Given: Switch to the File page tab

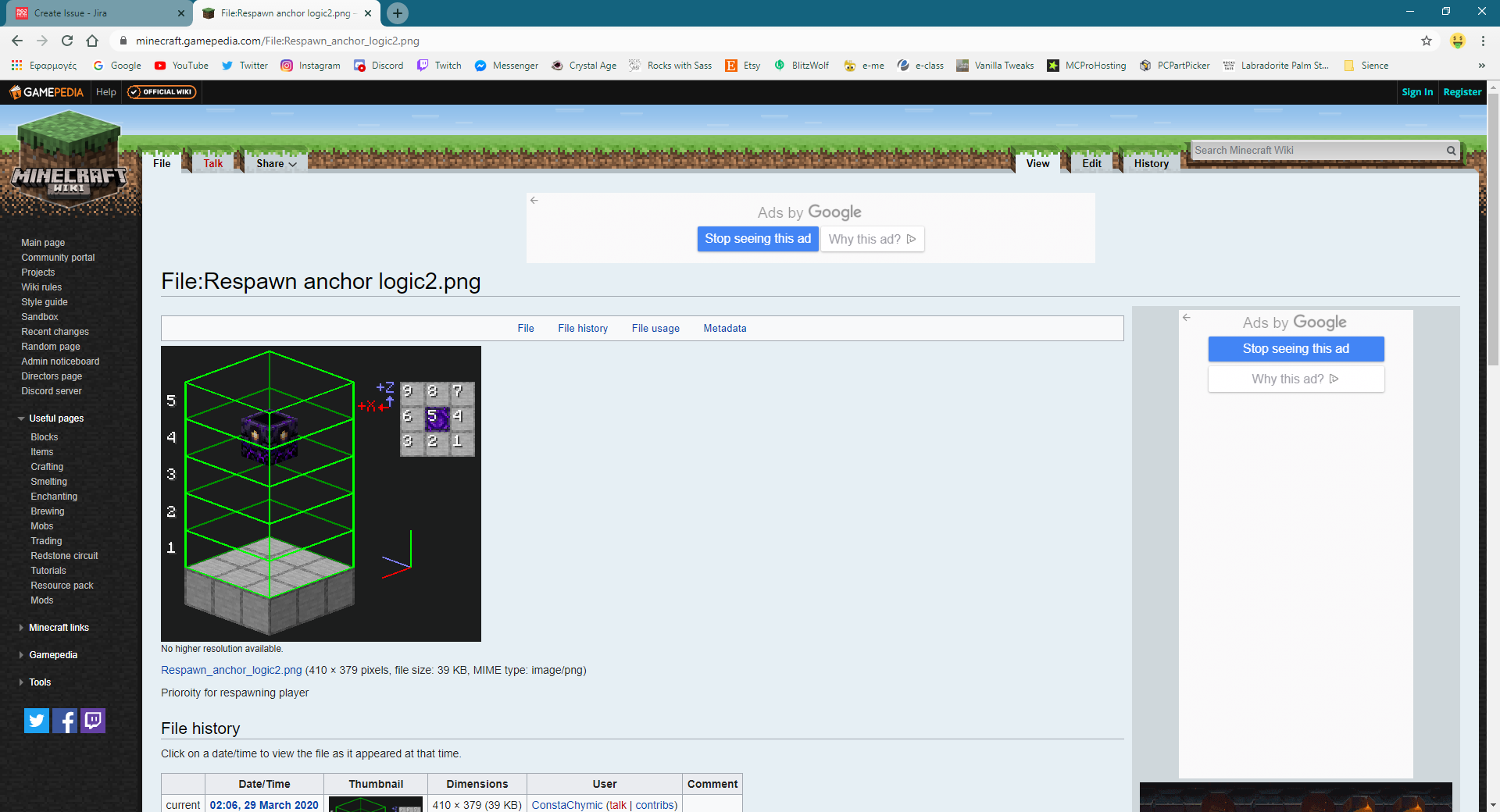Looking at the screenshot, I should 162,163.
